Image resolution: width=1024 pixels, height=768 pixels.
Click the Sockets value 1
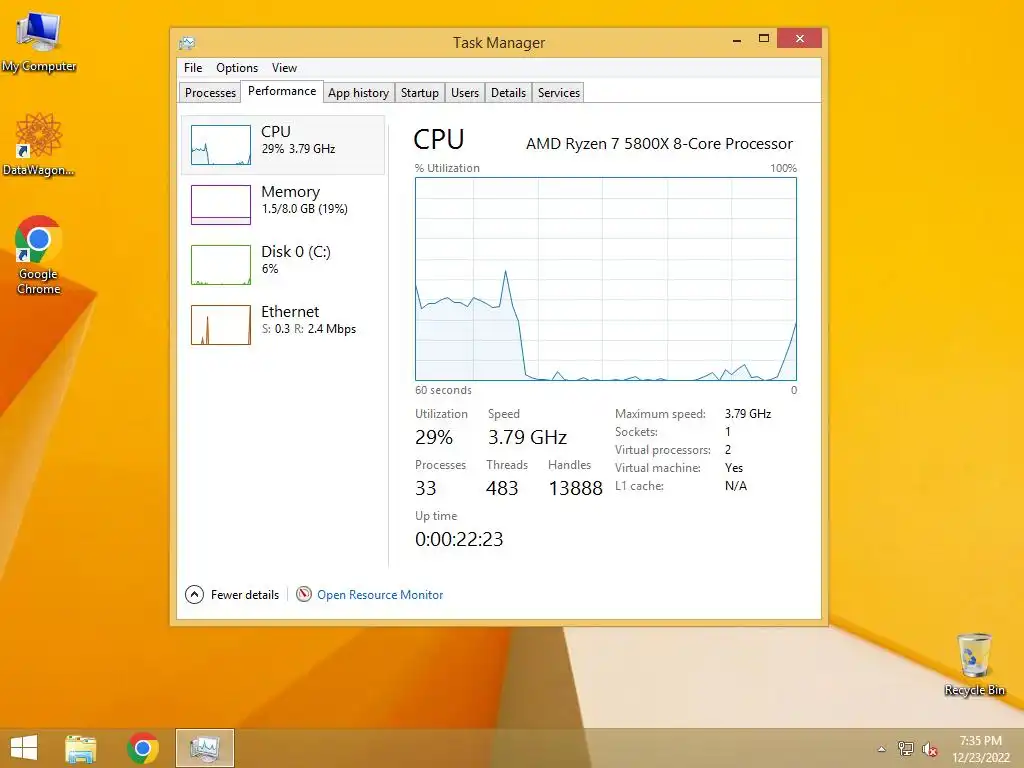coord(728,432)
